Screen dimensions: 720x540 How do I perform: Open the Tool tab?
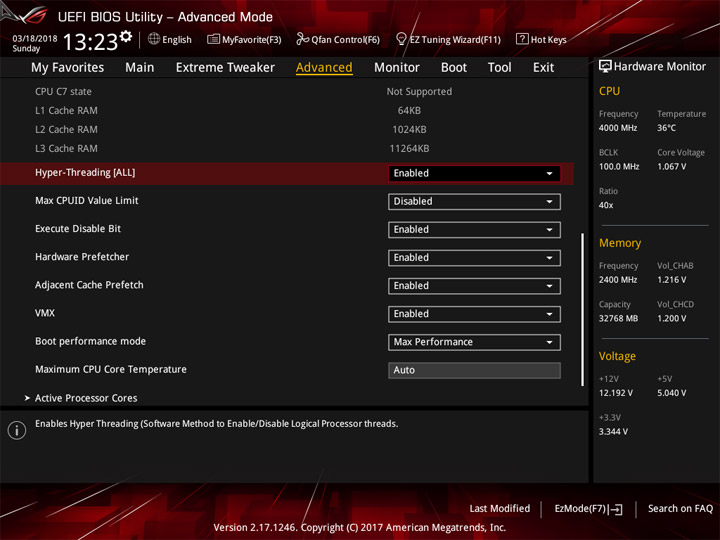tap(500, 68)
